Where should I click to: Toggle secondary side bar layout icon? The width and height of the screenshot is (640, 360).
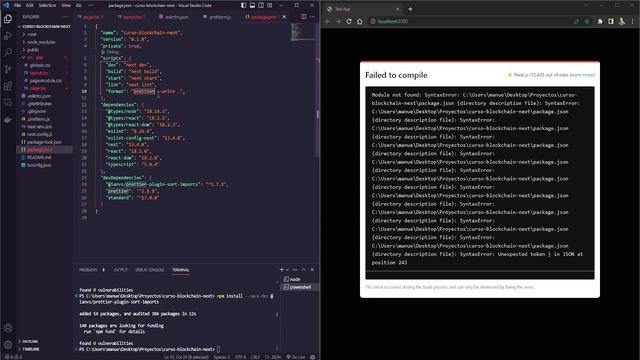point(261,5)
